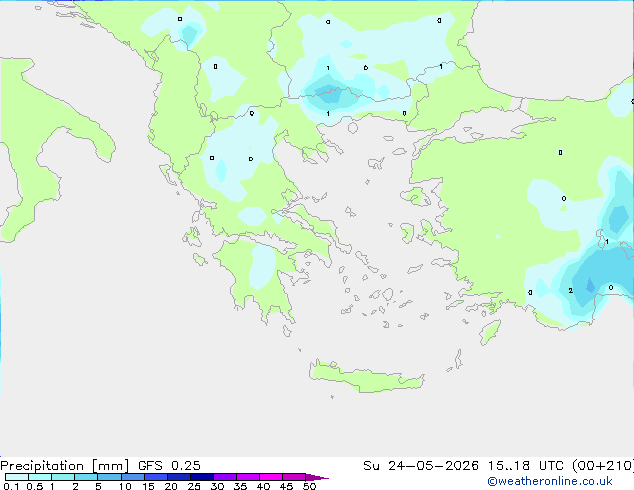Click the '10' legend scale label

click(125, 486)
